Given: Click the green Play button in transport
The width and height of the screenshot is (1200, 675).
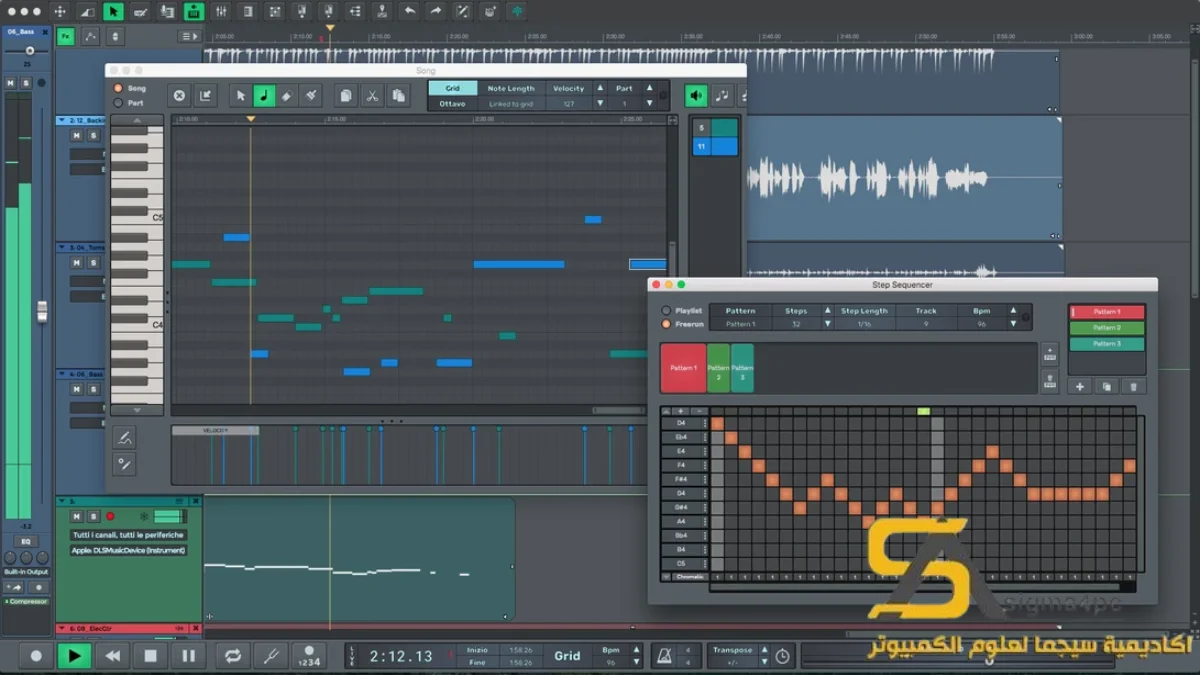Looking at the screenshot, I should tap(74, 656).
